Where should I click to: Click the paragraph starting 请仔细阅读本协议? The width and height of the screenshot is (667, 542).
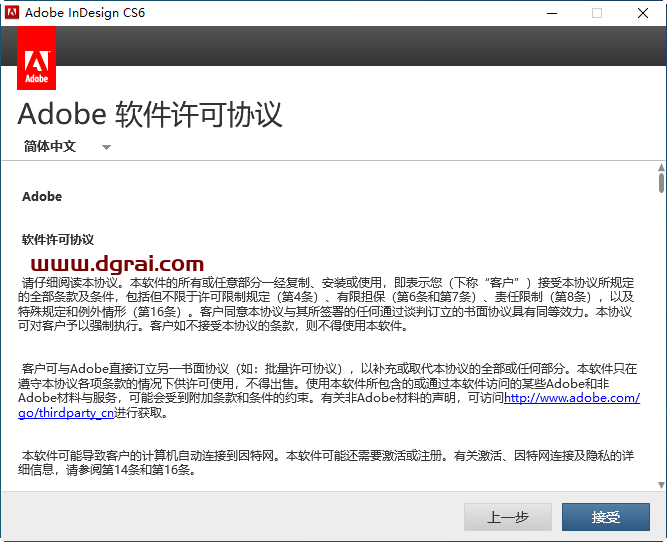(x=326, y=304)
